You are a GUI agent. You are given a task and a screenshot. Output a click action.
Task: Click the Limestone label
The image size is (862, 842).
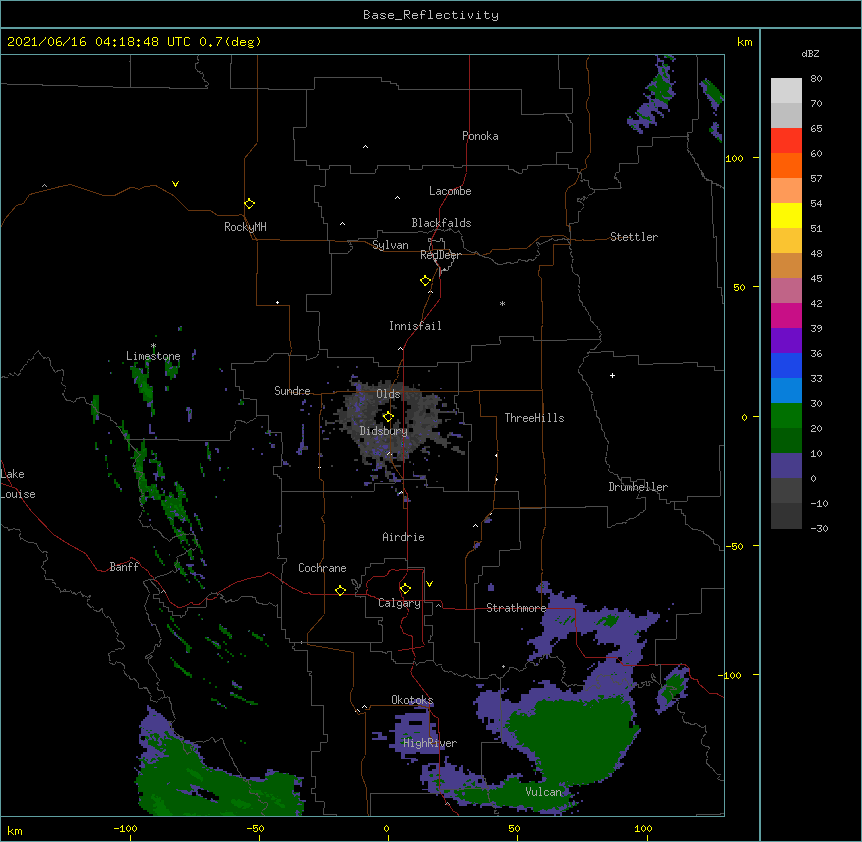pyautogui.click(x=153, y=356)
